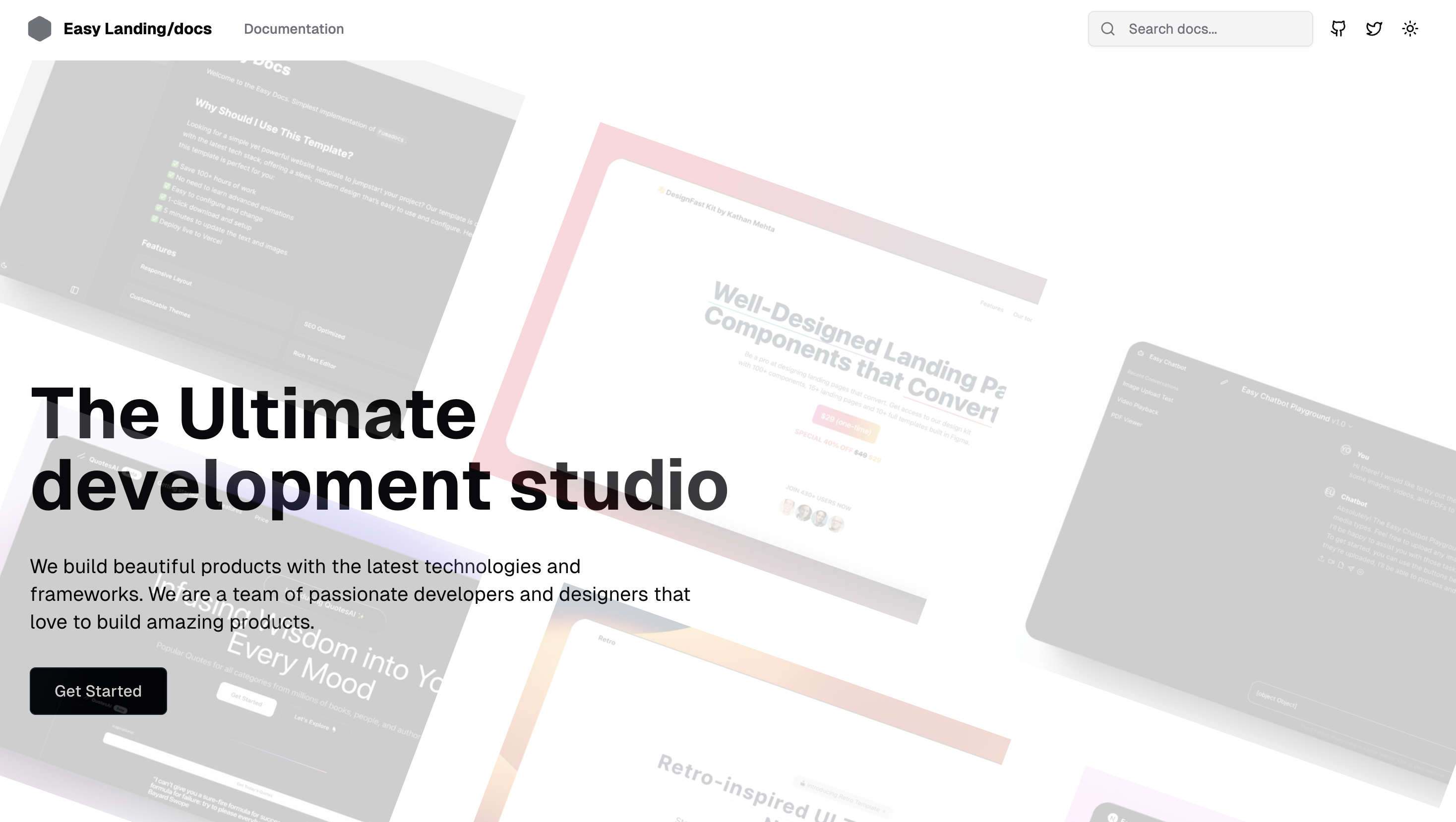Open the Documentation nav item
The width and height of the screenshot is (1456, 822).
click(294, 29)
